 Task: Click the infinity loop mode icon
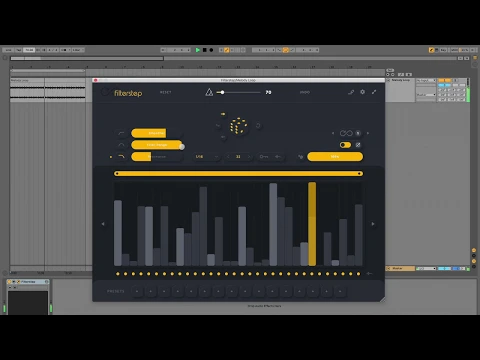point(346,133)
